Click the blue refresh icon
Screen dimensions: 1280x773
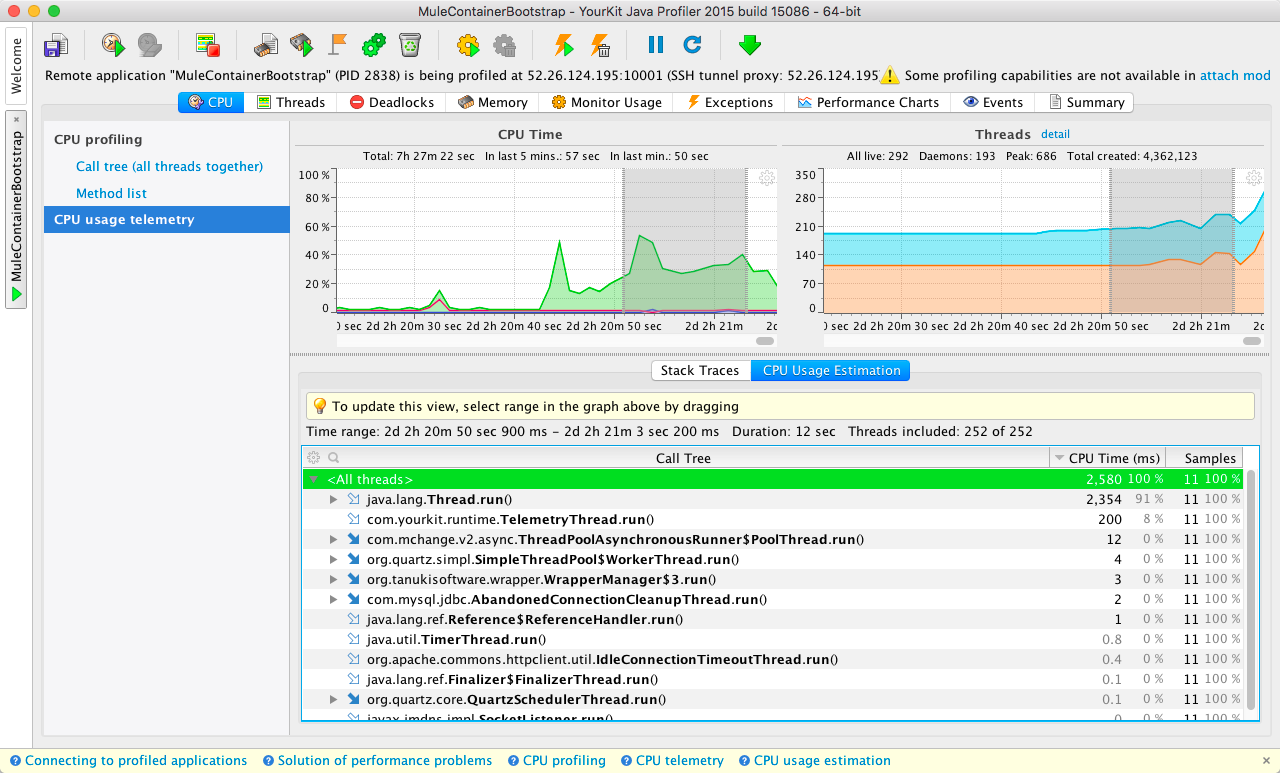pos(692,45)
